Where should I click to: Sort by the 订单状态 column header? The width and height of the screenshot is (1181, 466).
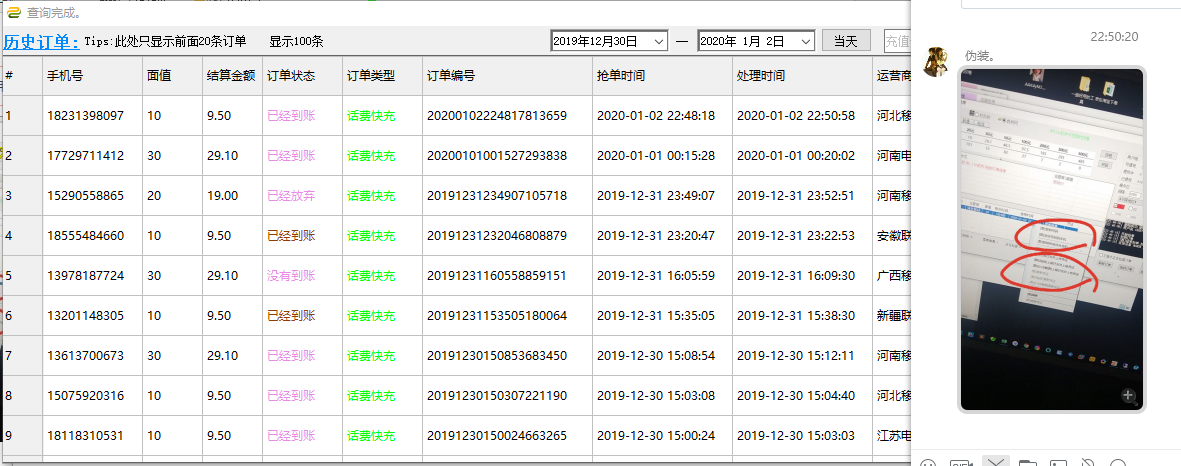point(291,76)
